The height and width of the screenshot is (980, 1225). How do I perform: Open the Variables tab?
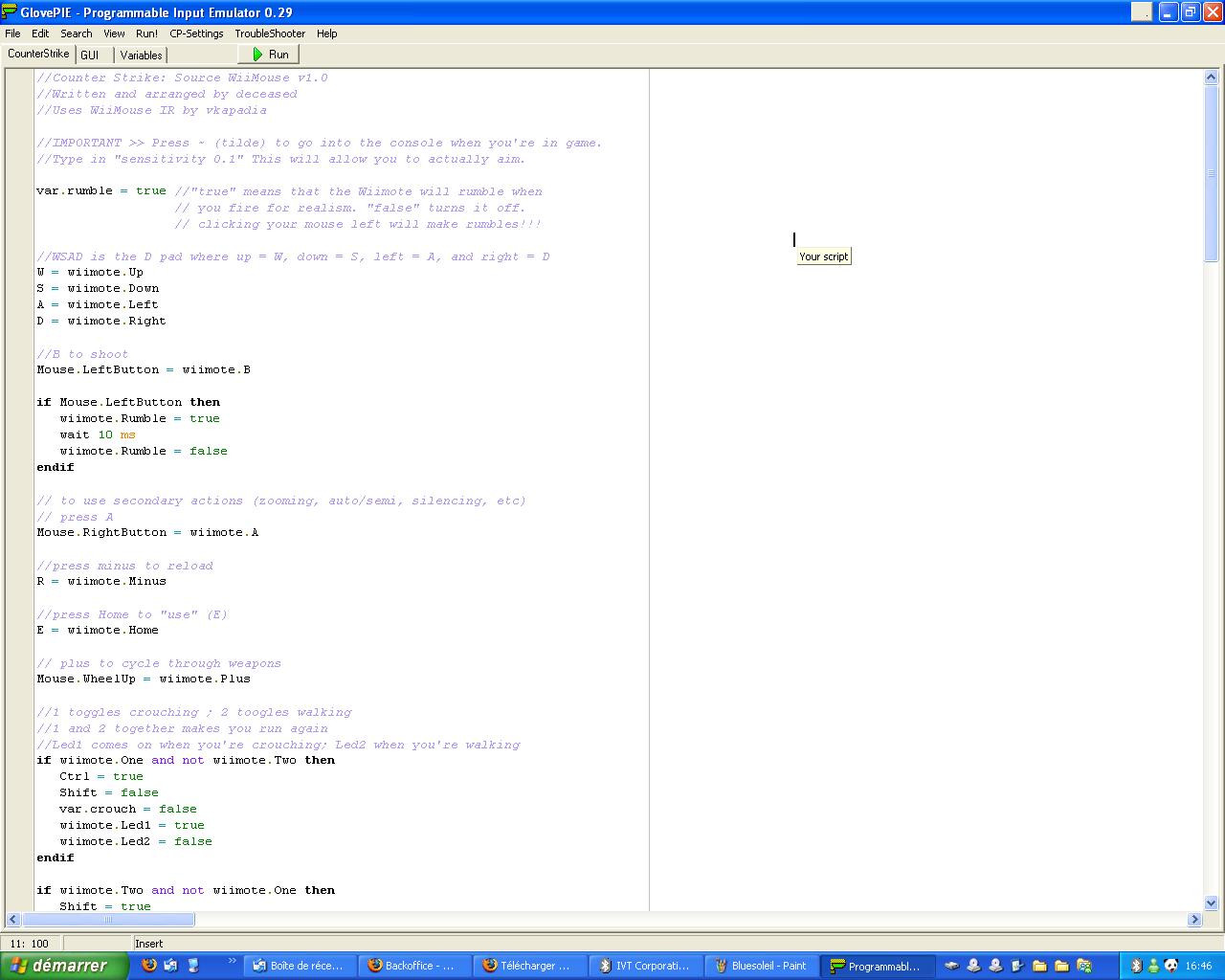pos(141,55)
